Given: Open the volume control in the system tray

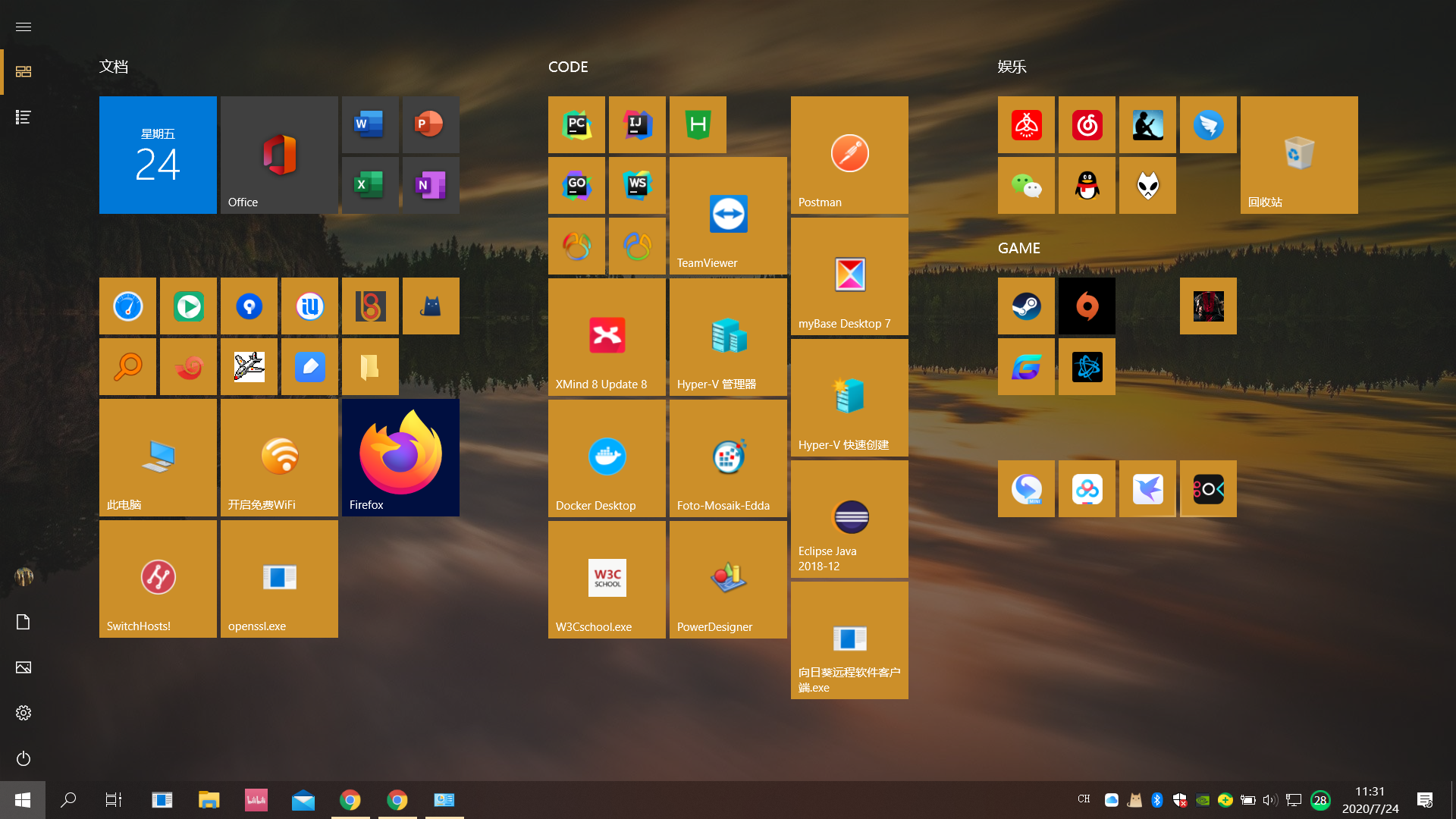Looking at the screenshot, I should coord(1269,800).
